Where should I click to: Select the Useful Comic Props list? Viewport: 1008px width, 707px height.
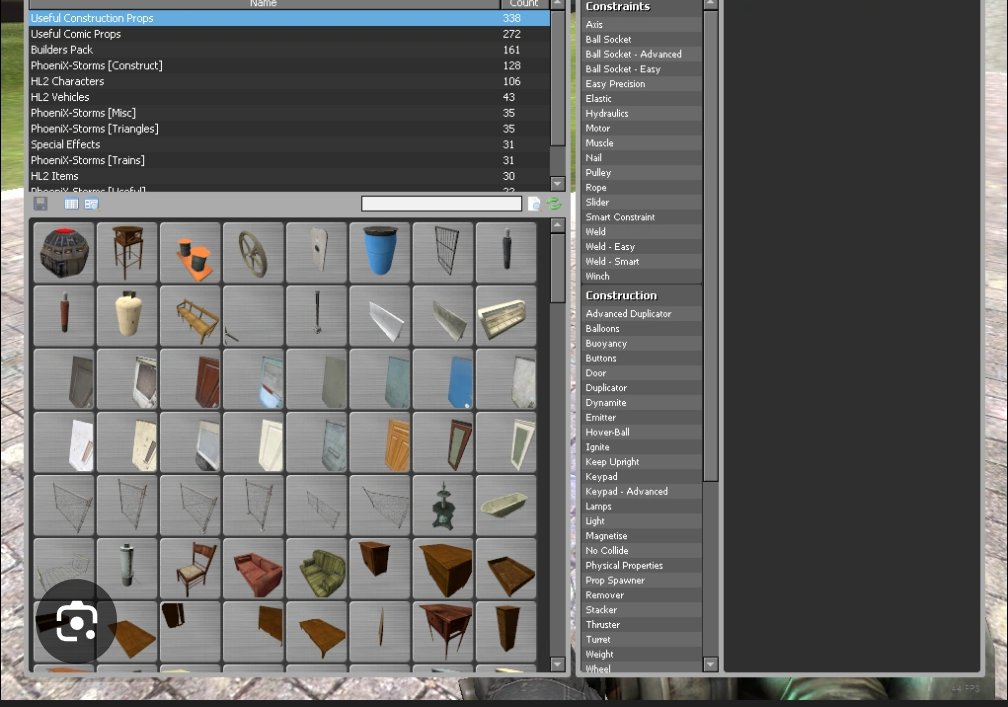(x=289, y=34)
